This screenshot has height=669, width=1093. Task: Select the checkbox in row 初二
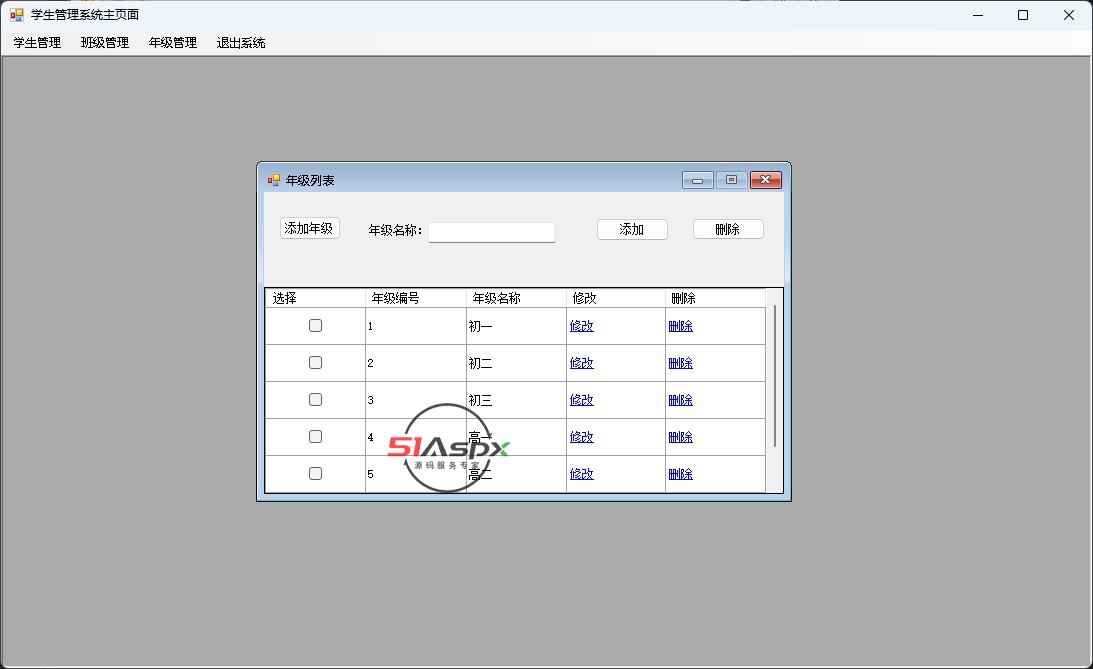tap(315, 363)
